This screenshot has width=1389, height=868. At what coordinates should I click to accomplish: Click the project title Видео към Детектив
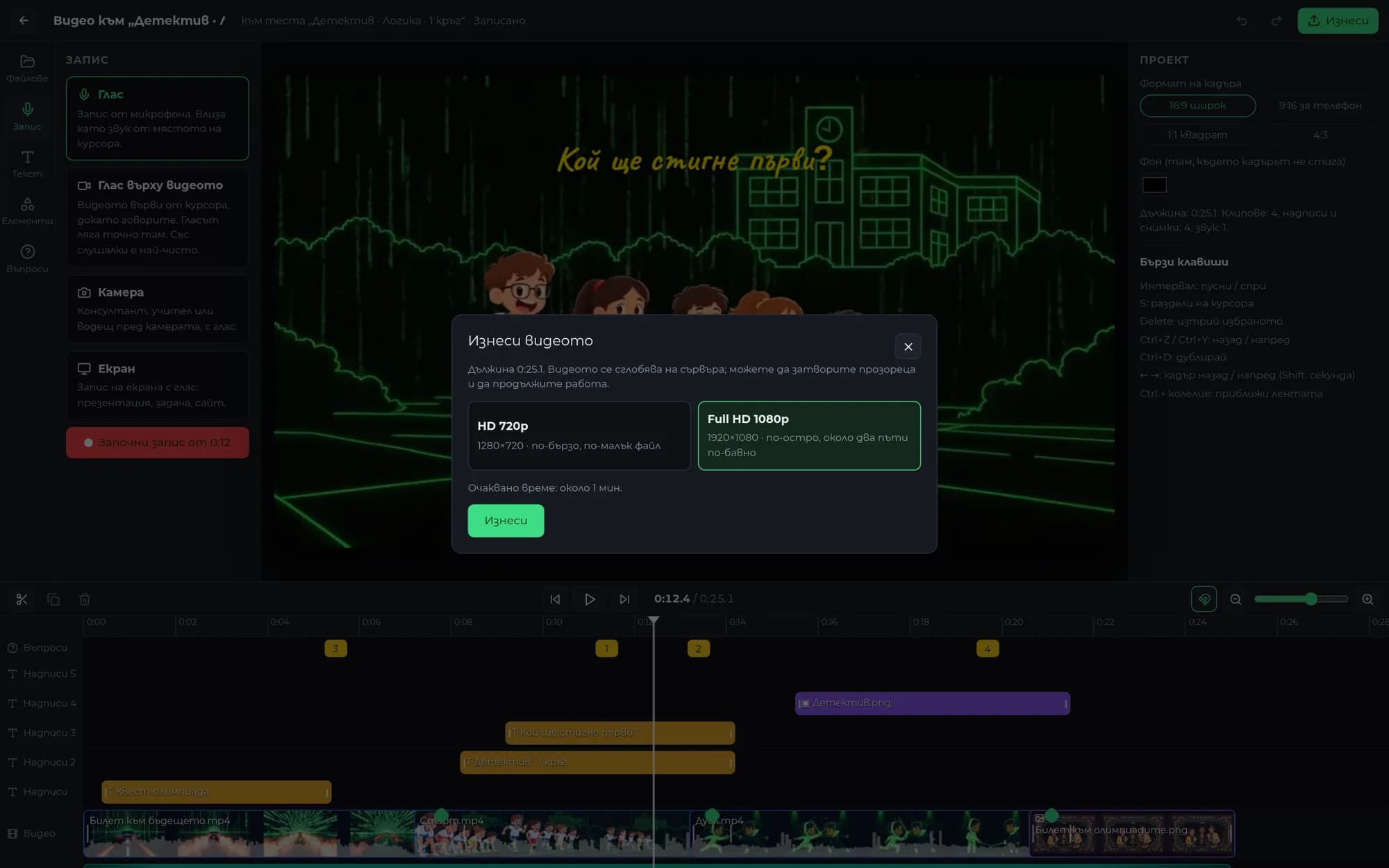pos(139,21)
